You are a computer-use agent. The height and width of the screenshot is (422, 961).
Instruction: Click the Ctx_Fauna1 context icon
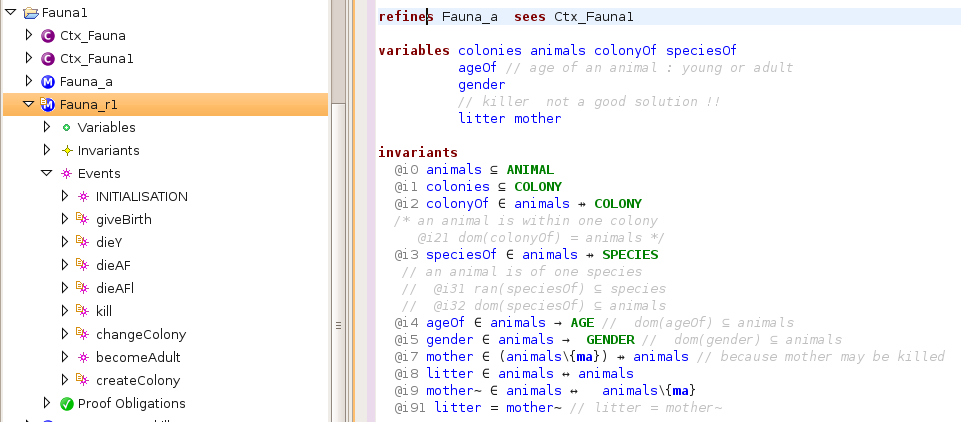pyautogui.click(x=48, y=59)
